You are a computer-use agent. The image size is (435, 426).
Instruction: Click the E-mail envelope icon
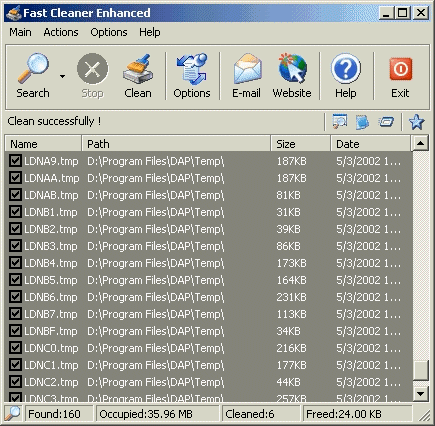tap(247, 69)
